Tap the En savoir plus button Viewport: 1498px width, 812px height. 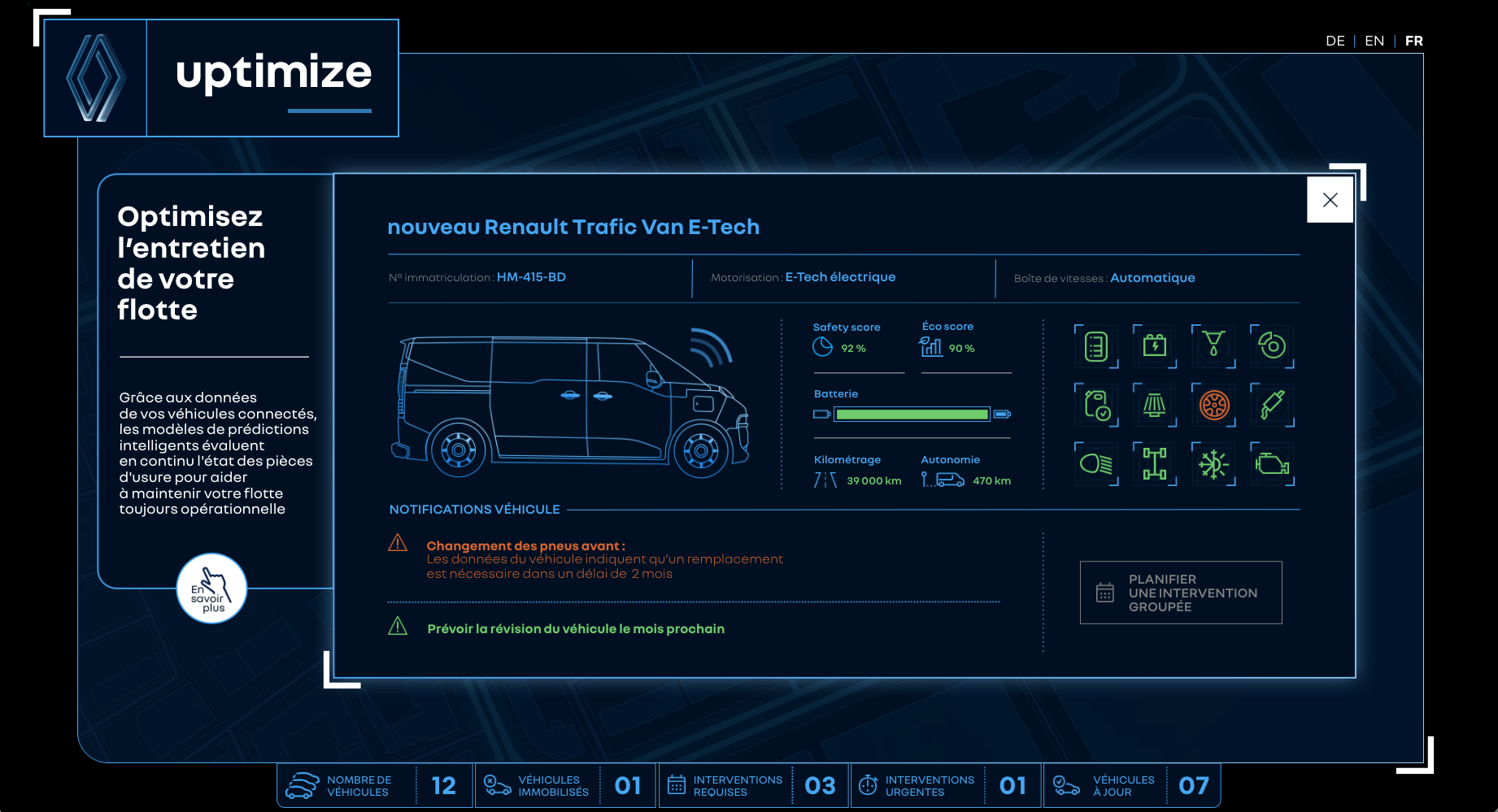click(211, 588)
